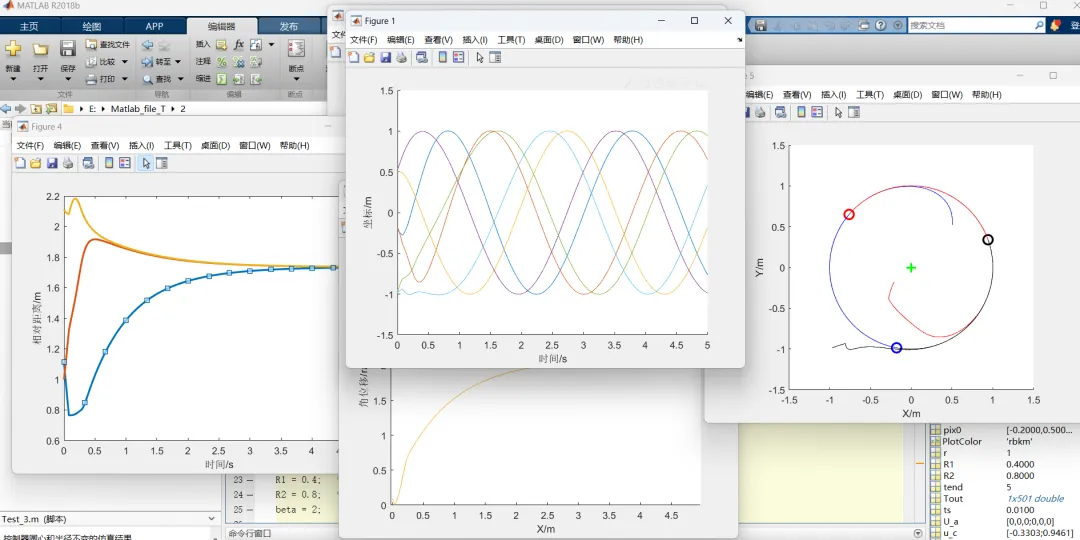Open 桌面(D) menu in Figure 5 window
This screenshot has height=540, width=1080.
point(908,94)
